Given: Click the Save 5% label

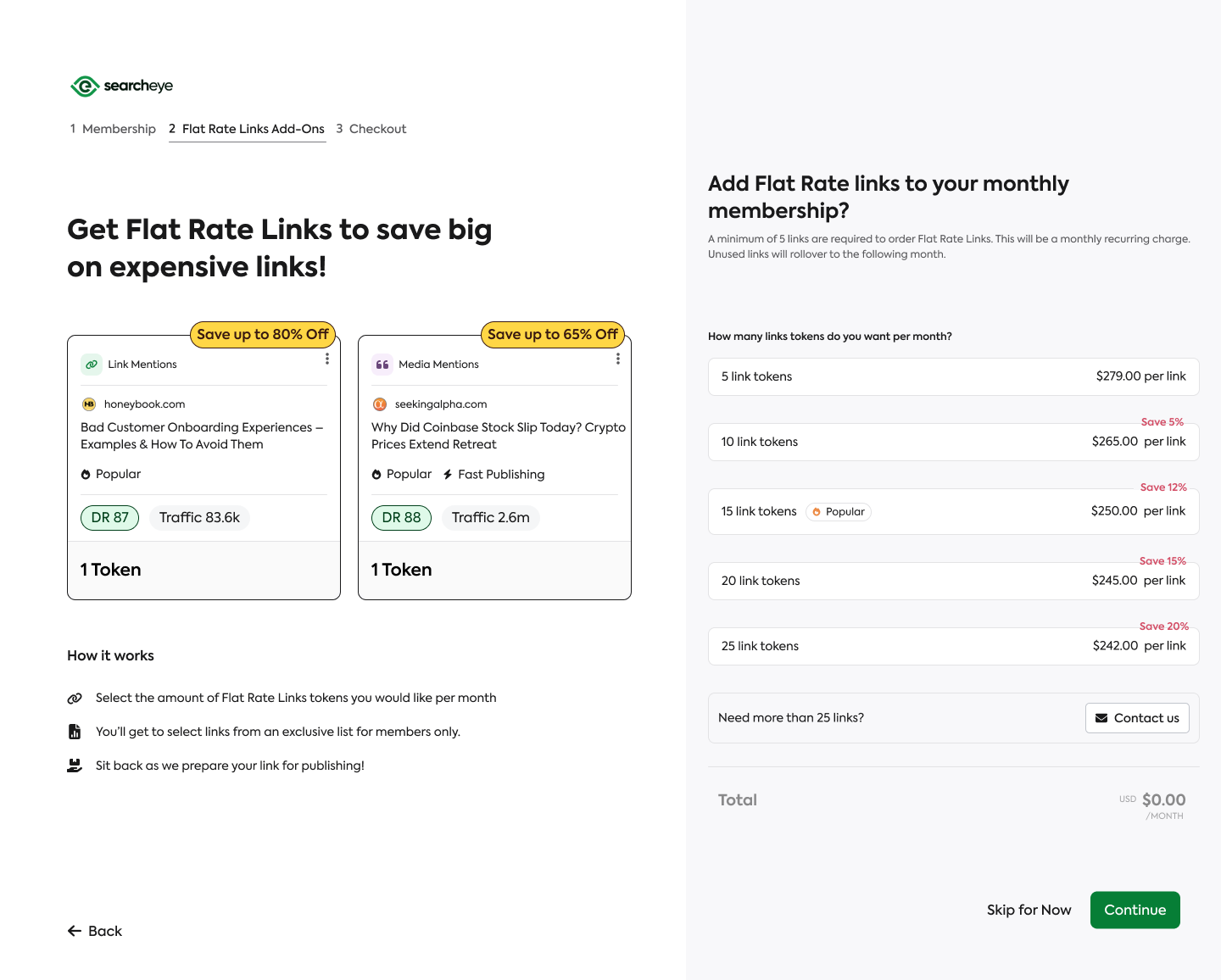Looking at the screenshot, I should pyautogui.click(x=1162, y=422).
